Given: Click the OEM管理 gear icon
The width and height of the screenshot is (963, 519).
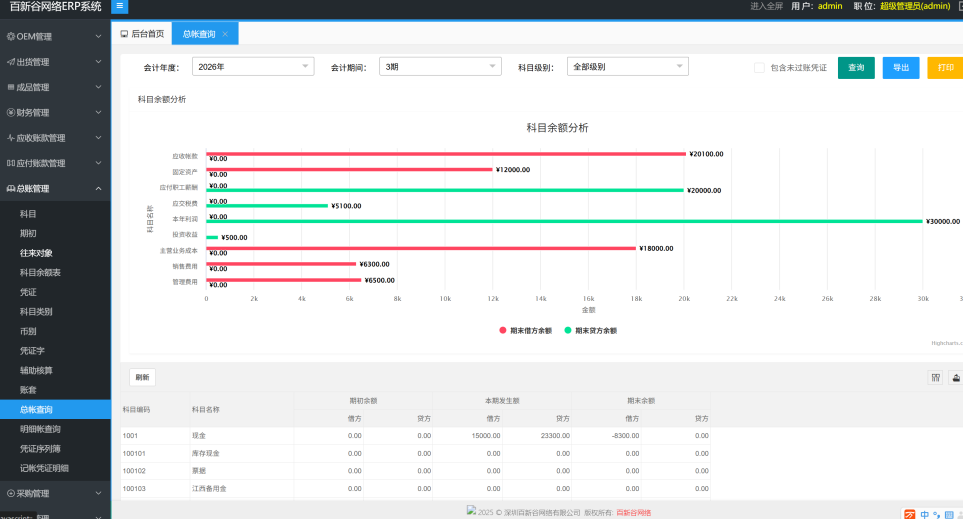Looking at the screenshot, I should coord(10,37).
